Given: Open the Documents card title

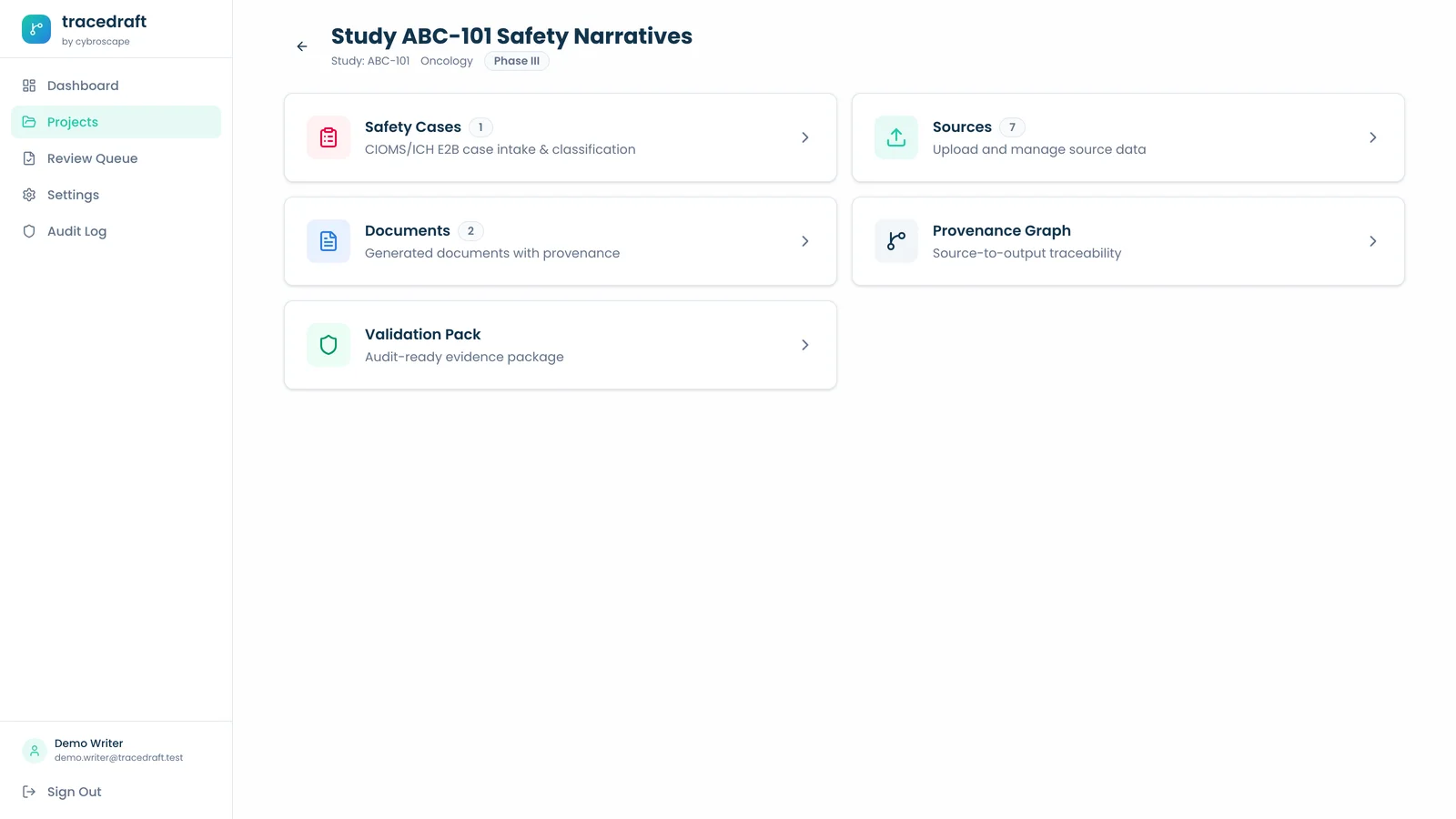Looking at the screenshot, I should [x=408, y=231].
